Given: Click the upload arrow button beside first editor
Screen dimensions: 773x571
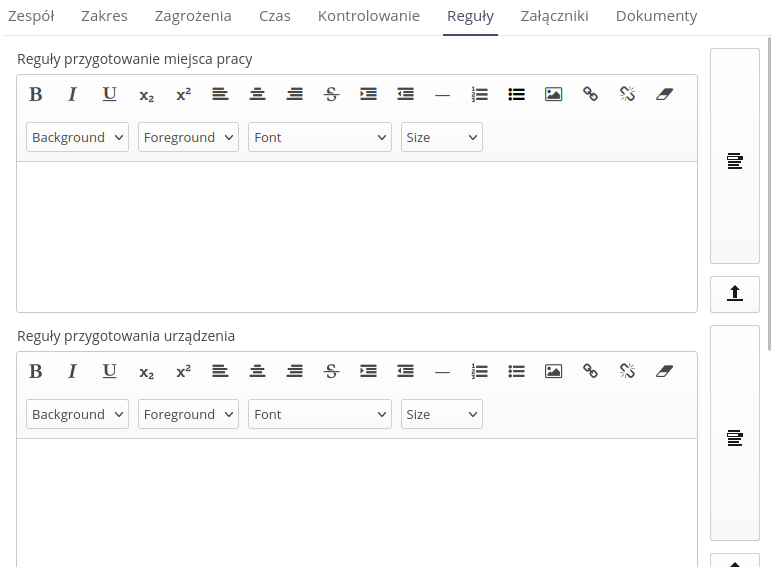Looking at the screenshot, I should tap(735, 294).
